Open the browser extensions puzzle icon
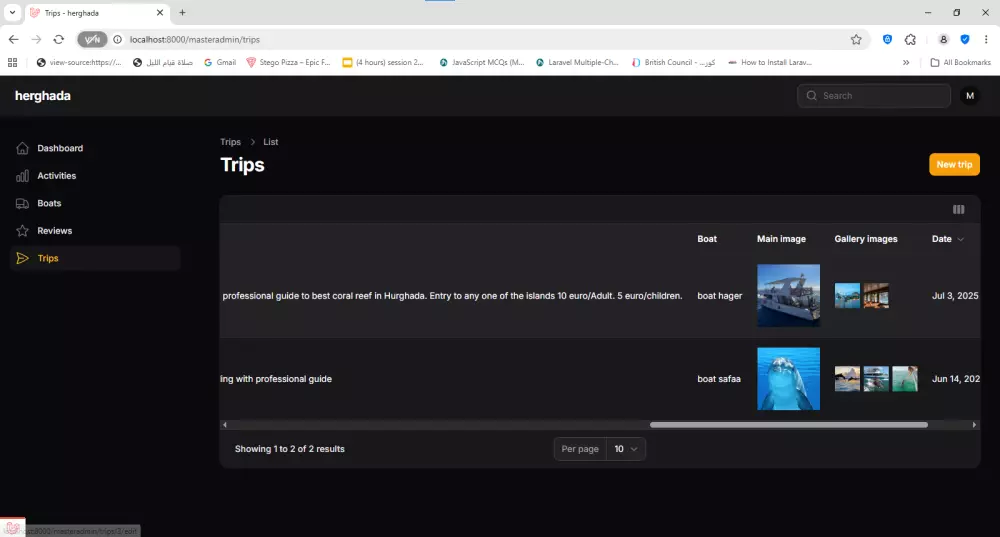This screenshot has height=537, width=1000. (910, 40)
